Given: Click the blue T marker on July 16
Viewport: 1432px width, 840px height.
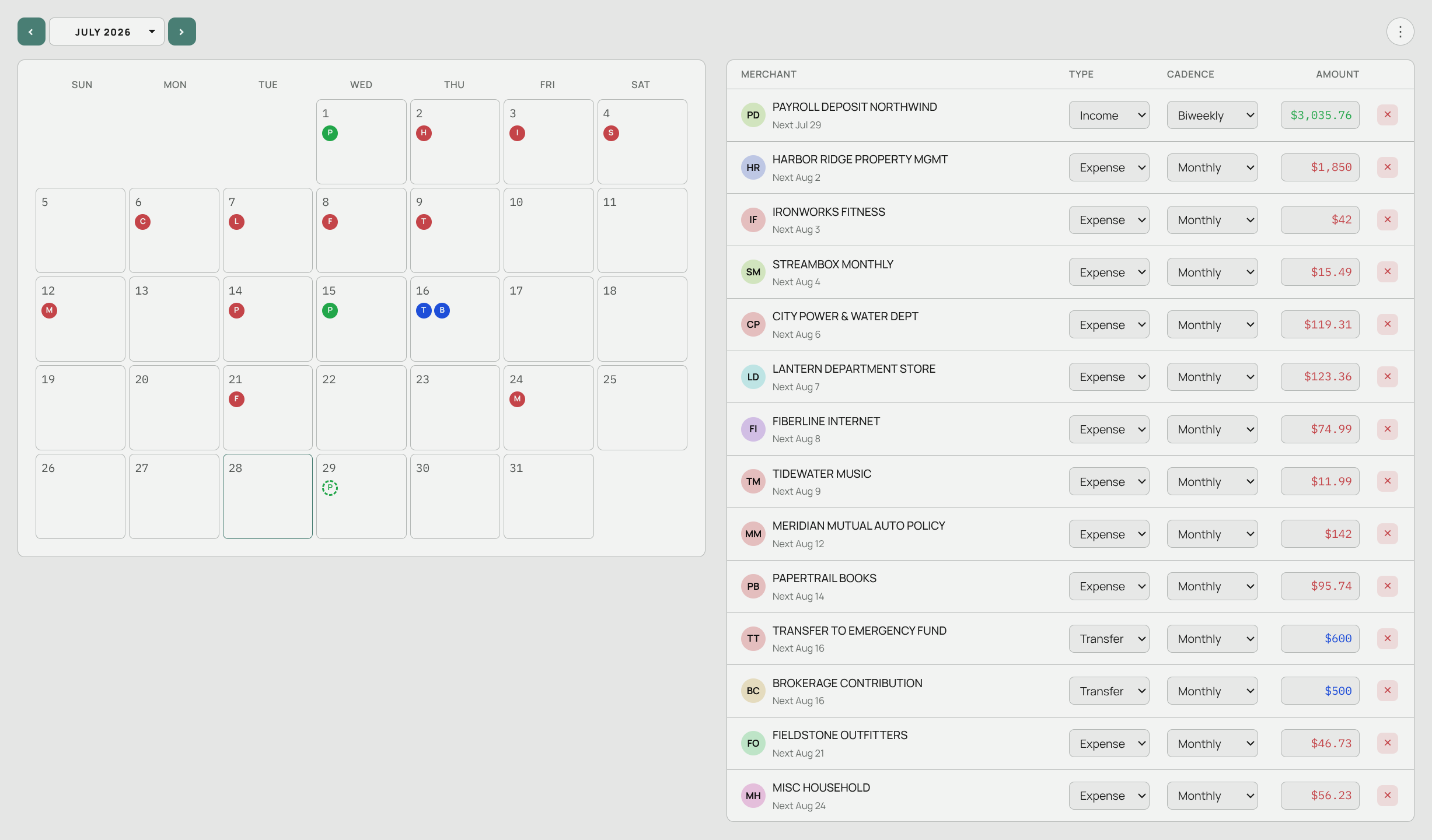Looking at the screenshot, I should 424,310.
